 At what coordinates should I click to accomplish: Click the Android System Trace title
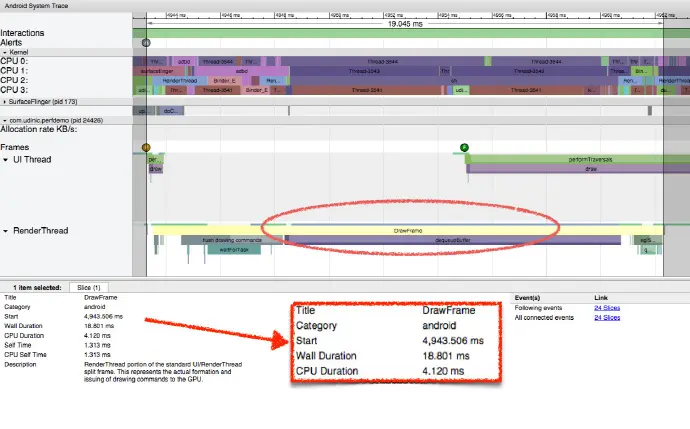click(37, 6)
